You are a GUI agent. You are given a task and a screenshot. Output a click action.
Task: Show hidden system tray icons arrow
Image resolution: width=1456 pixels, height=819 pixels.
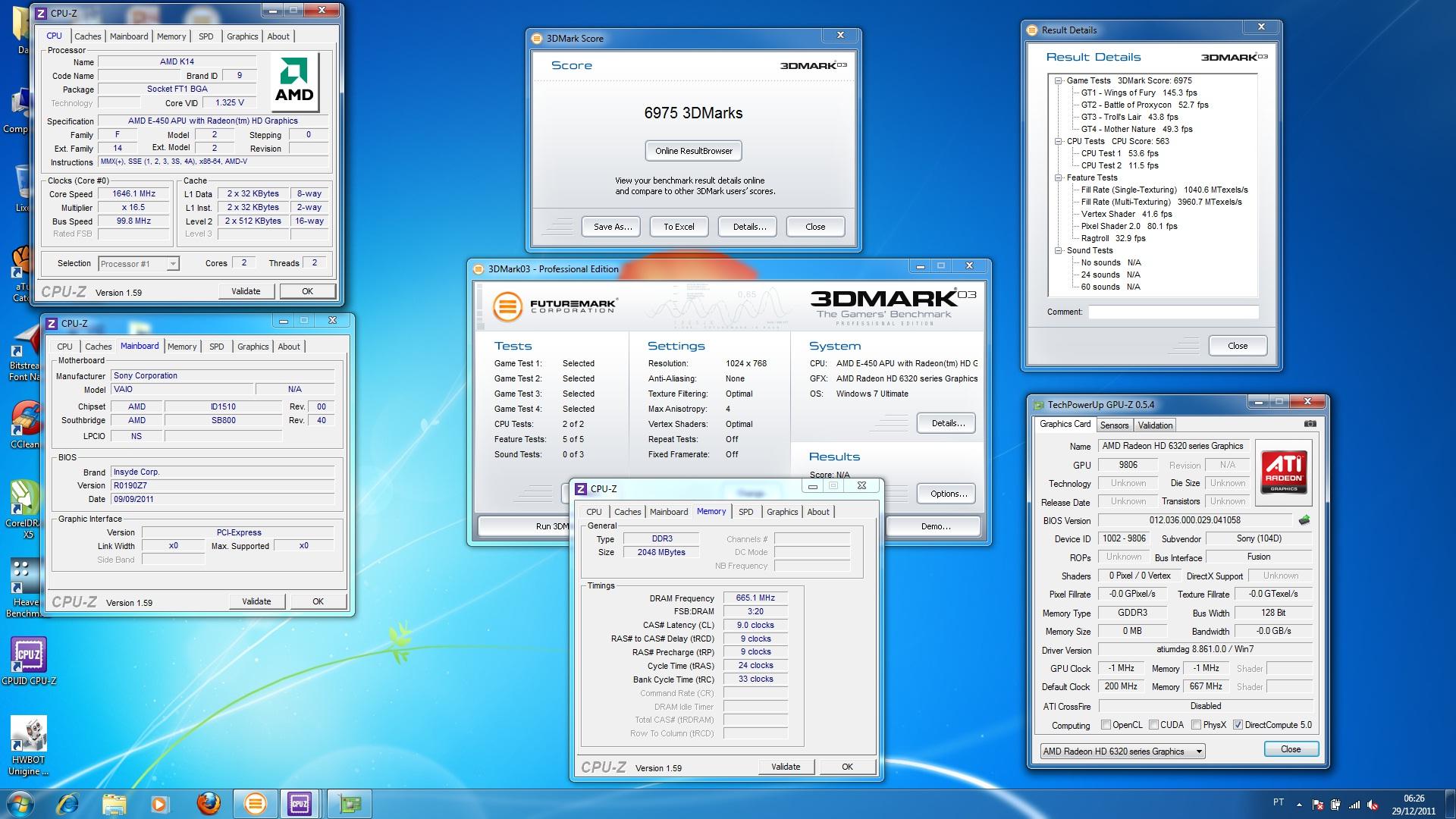pyautogui.click(x=1299, y=805)
